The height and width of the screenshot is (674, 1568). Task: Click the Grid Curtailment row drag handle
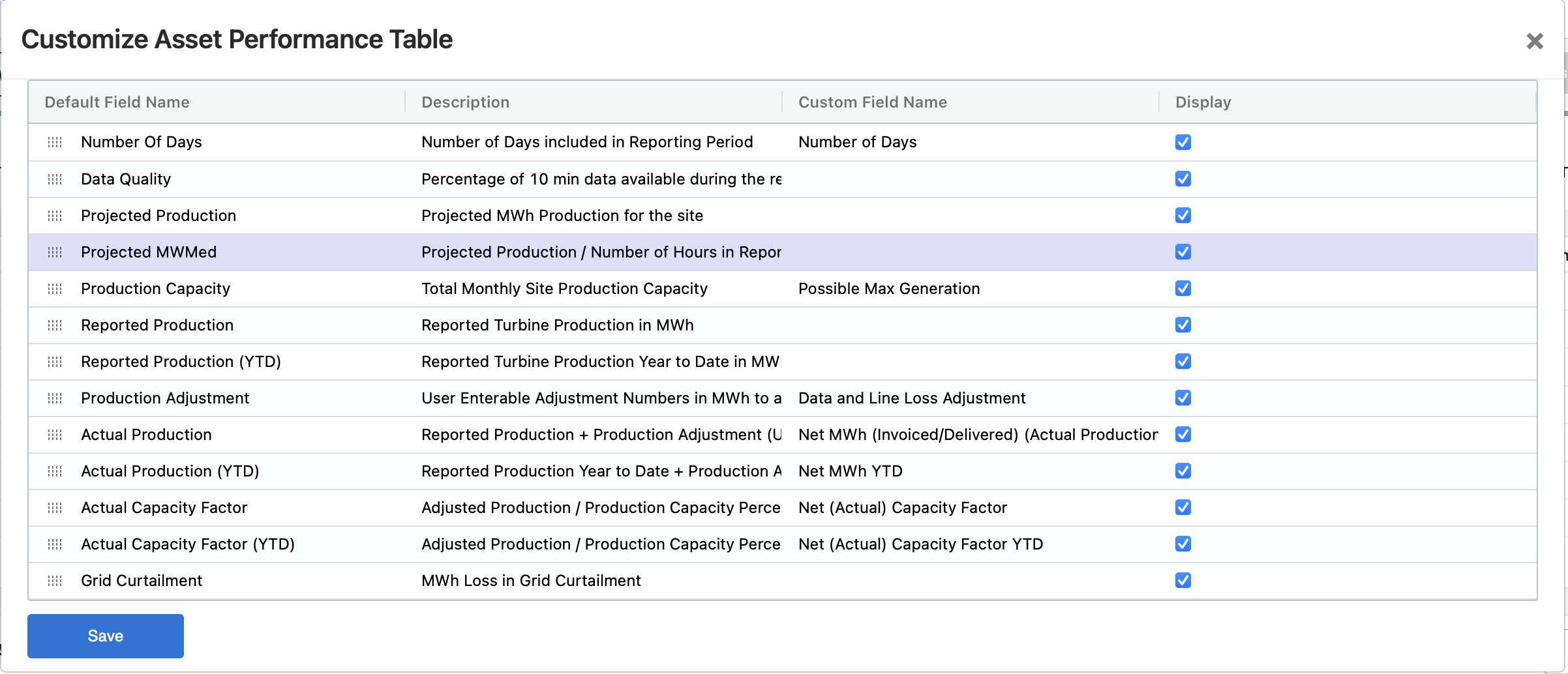[x=55, y=581]
